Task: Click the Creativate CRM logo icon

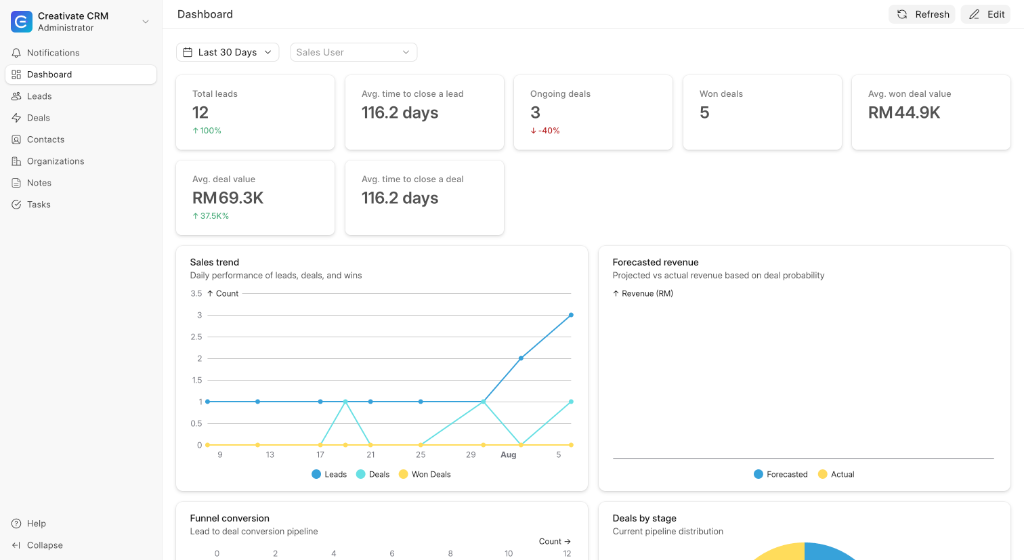Action: 22,22
